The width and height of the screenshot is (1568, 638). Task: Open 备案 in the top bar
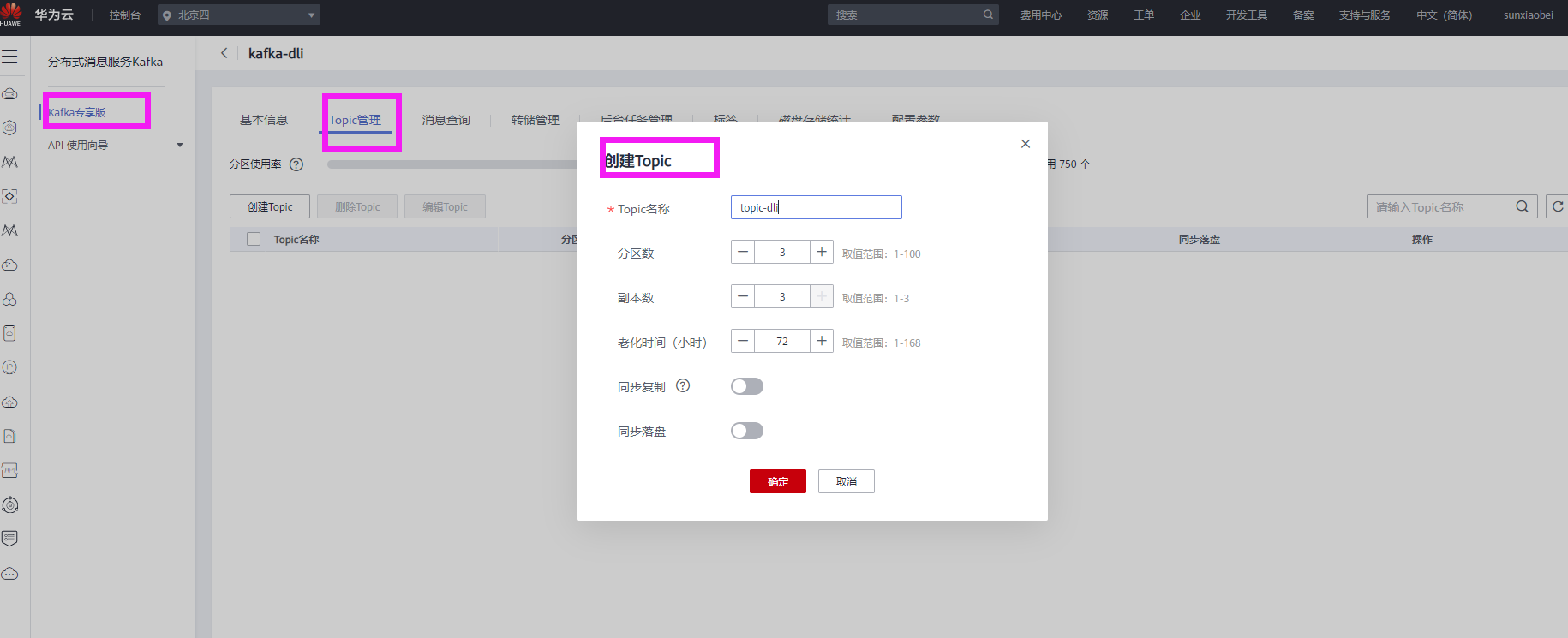[1303, 15]
